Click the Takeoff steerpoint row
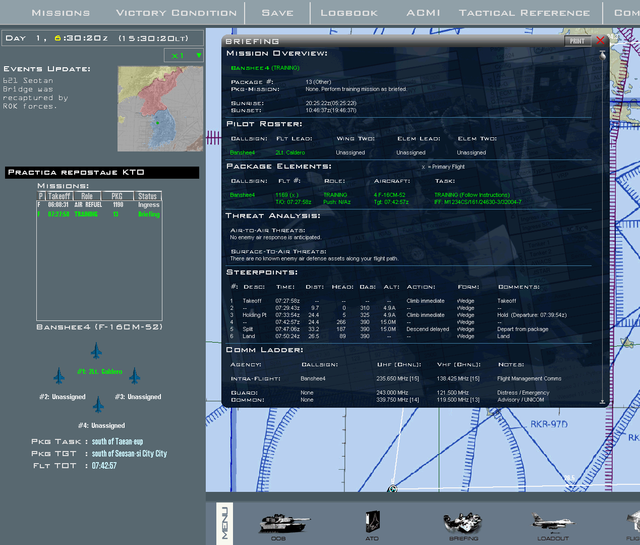 [373, 301]
